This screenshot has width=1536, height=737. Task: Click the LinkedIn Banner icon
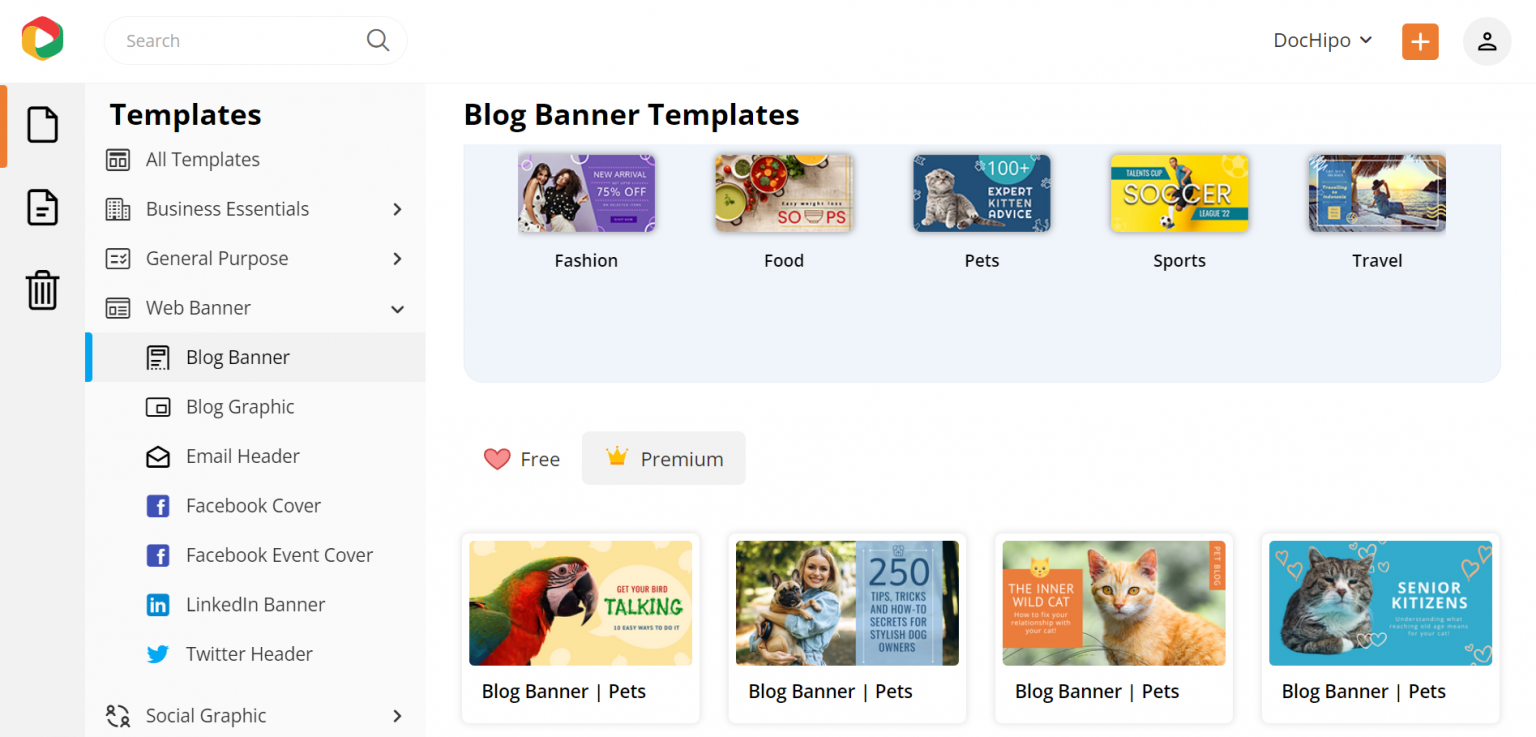[x=158, y=604]
